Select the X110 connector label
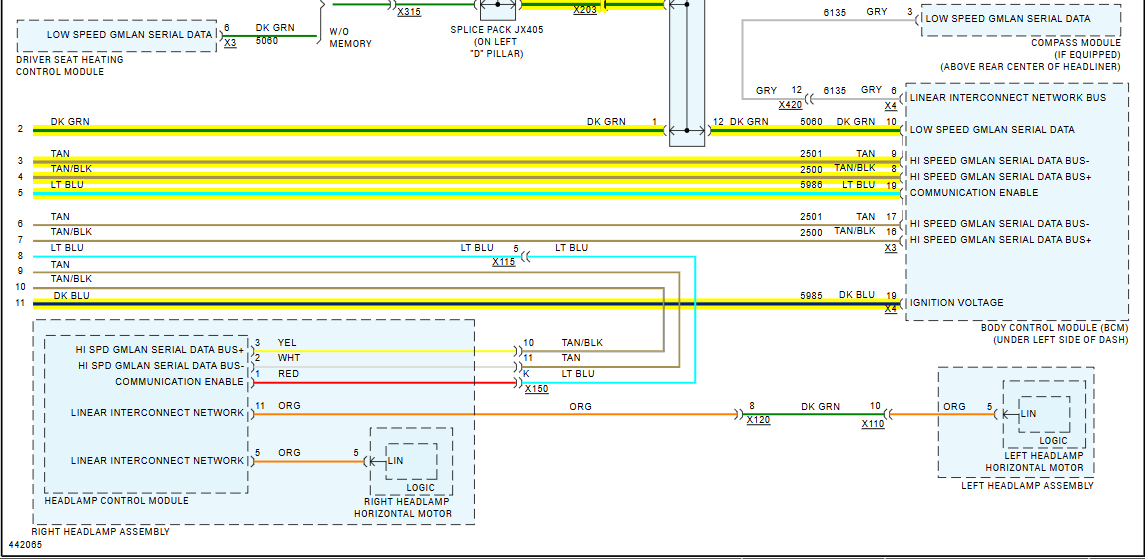Viewport: 1145px width, 559px height. pos(873,424)
